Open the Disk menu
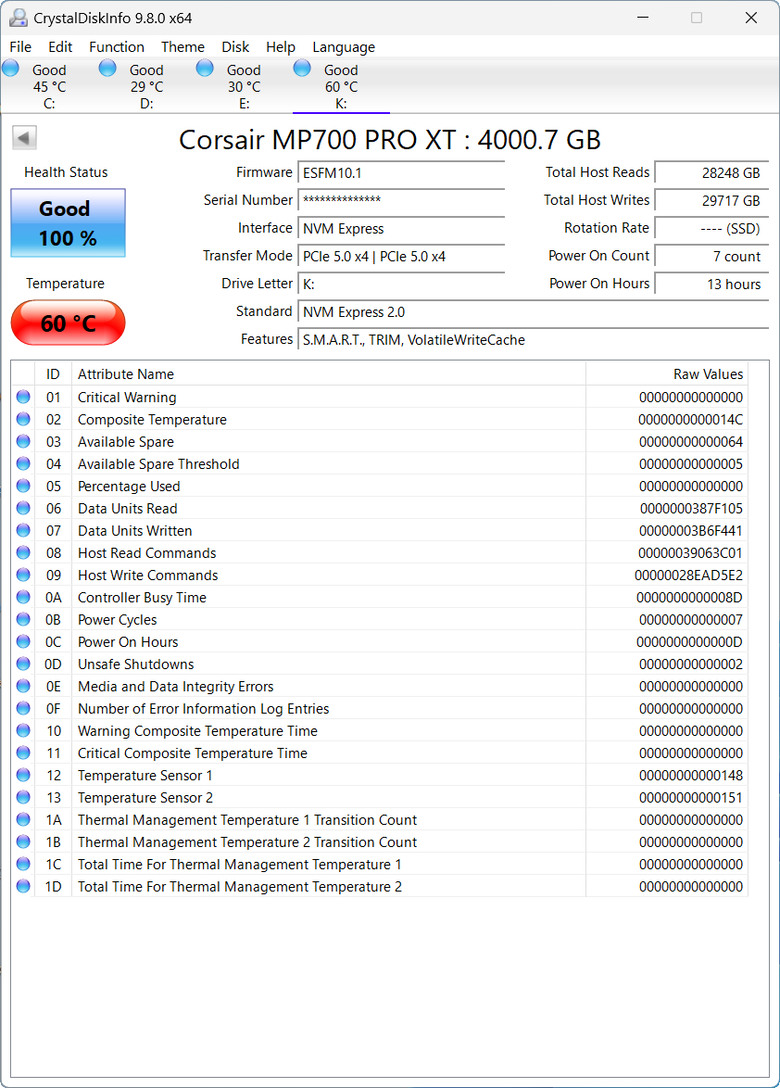The image size is (780, 1088). (x=235, y=46)
